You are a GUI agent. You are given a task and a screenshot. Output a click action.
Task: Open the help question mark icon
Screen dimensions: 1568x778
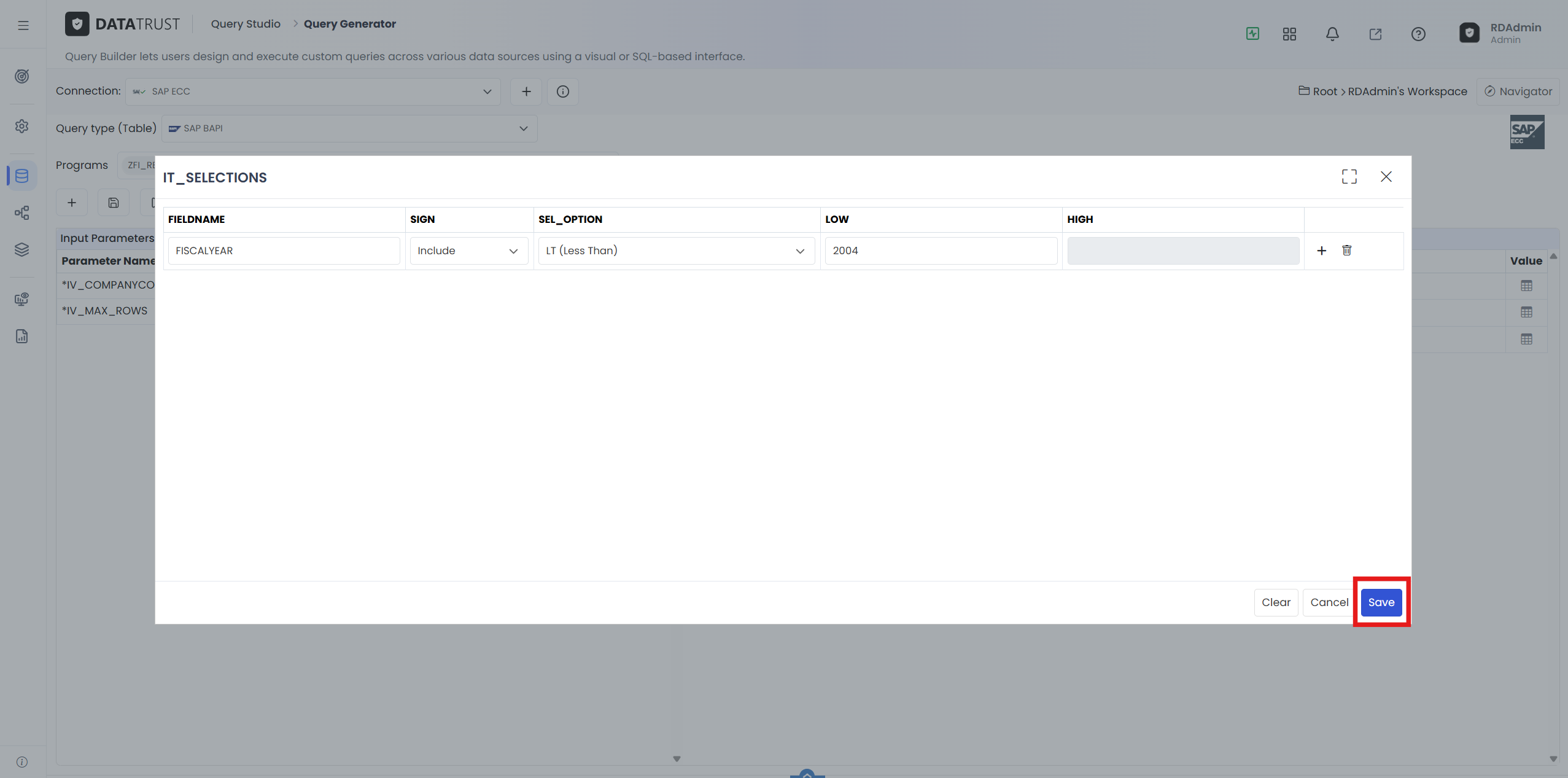(x=1418, y=34)
